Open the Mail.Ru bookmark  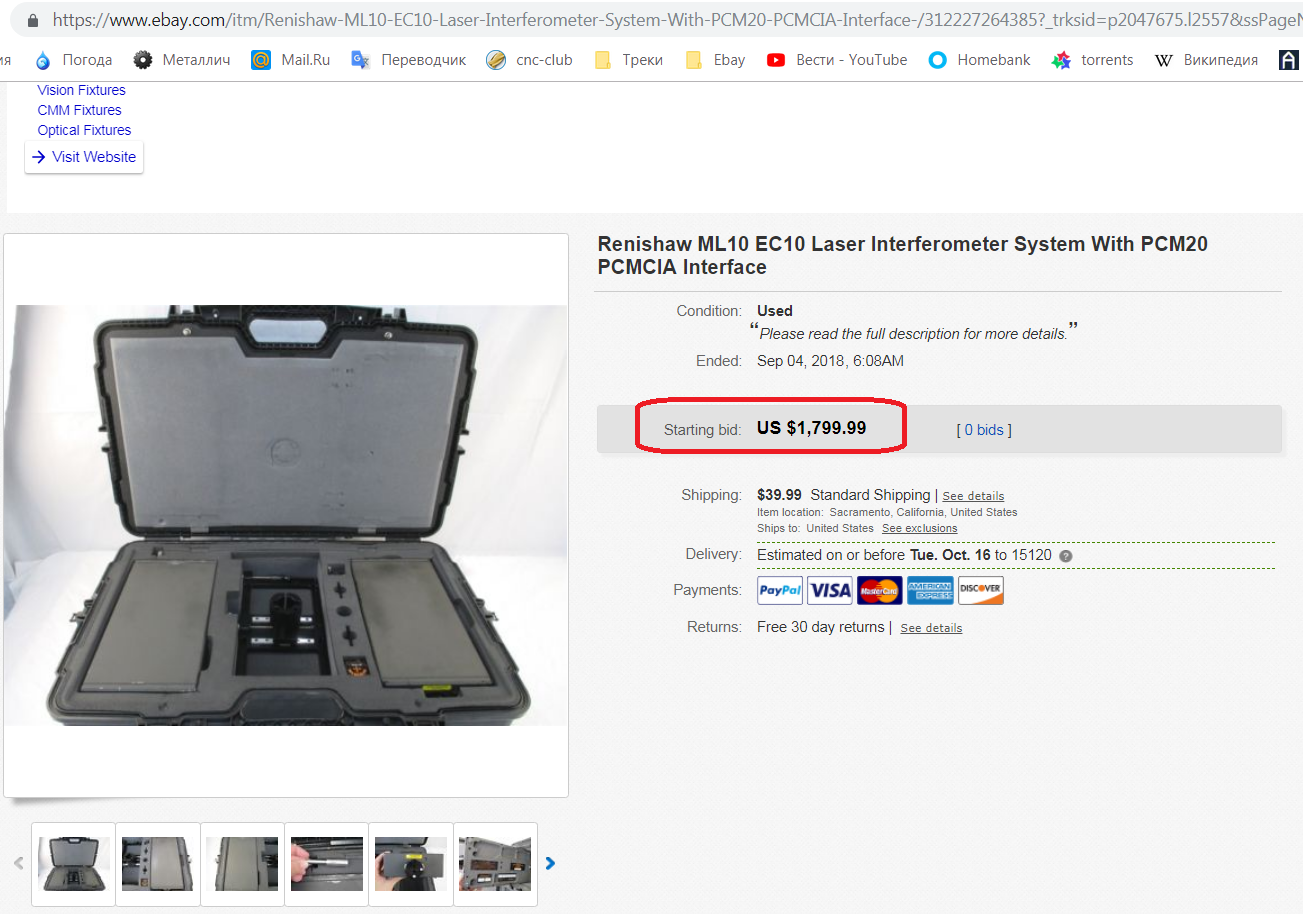pyautogui.click(x=290, y=60)
